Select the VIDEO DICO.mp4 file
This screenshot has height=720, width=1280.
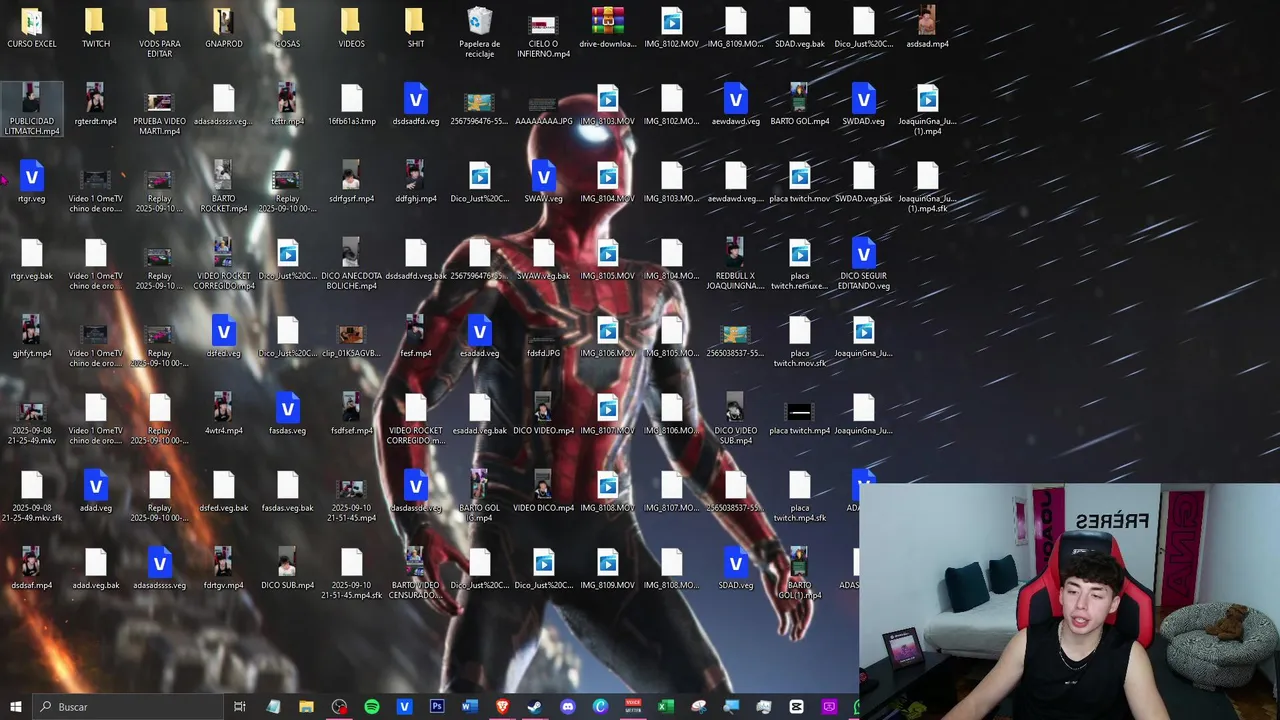click(x=543, y=491)
